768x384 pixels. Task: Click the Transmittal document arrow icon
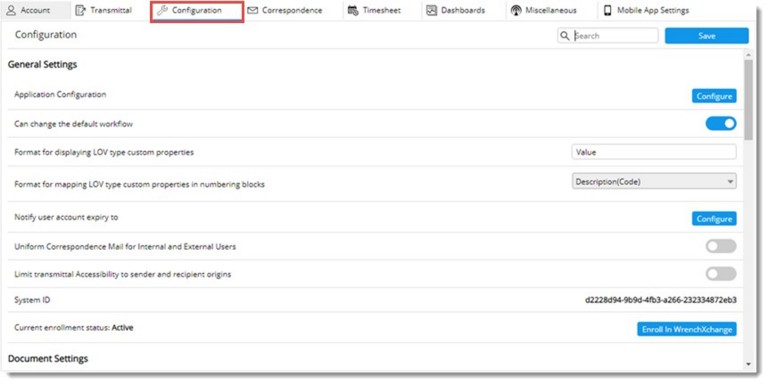point(80,10)
